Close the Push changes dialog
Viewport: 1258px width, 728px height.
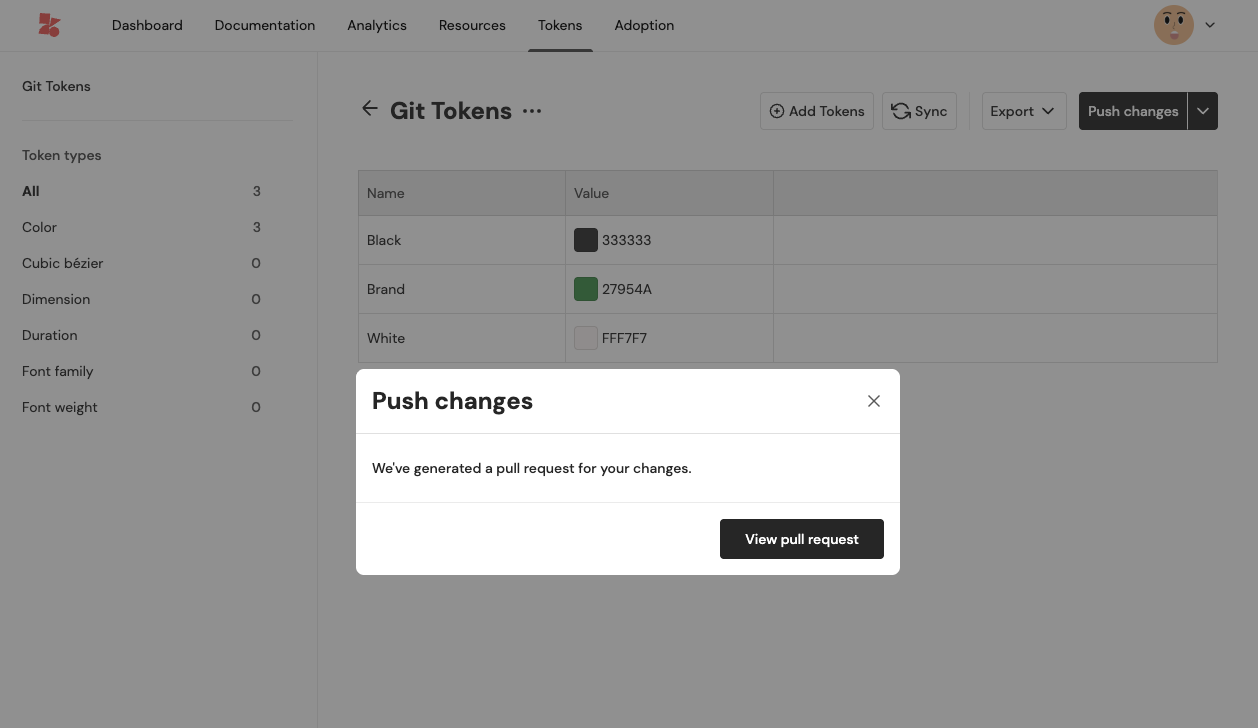coord(874,401)
